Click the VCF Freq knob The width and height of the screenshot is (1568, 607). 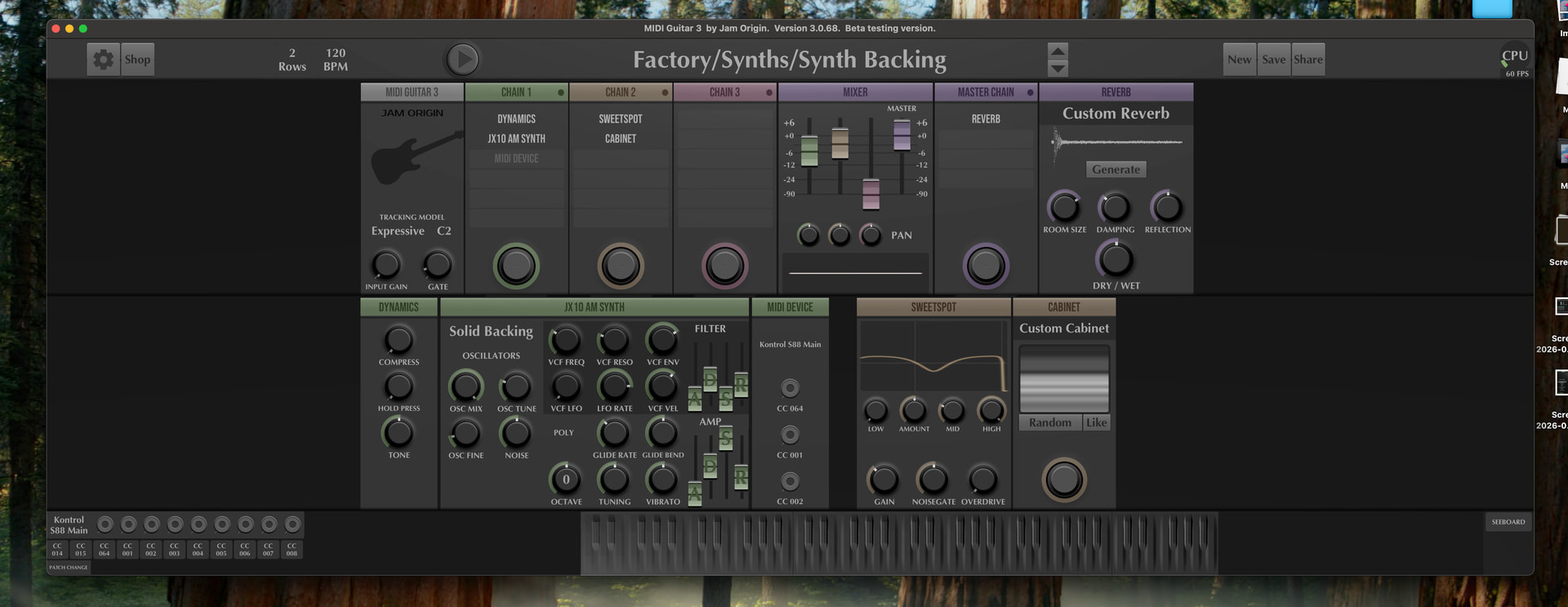pos(565,340)
